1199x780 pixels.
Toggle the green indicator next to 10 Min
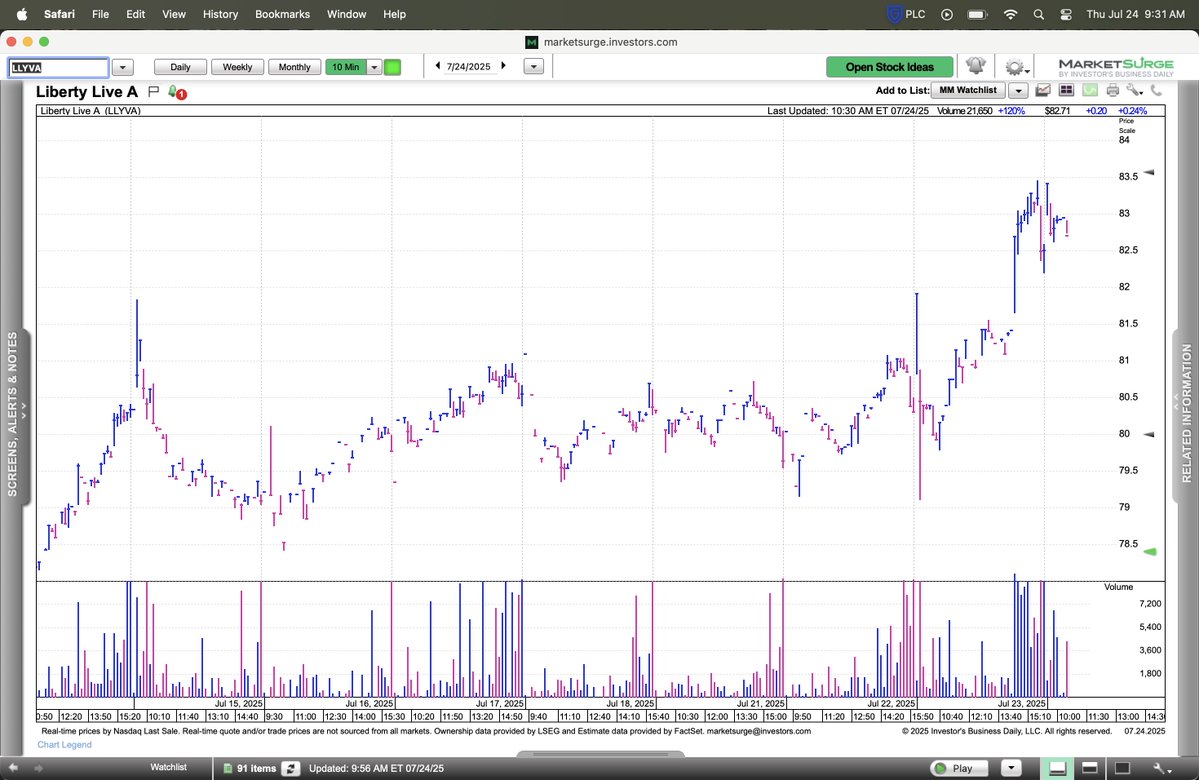(392, 67)
